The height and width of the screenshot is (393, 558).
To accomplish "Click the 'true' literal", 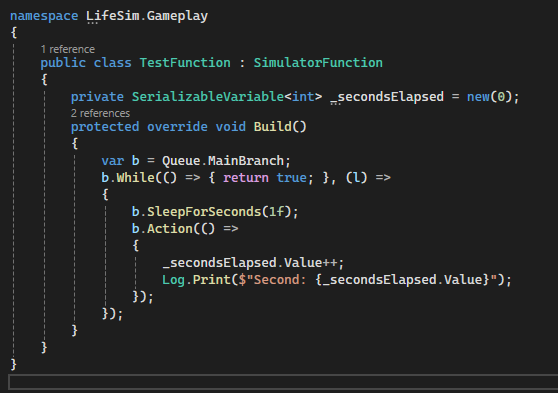I will point(291,178).
